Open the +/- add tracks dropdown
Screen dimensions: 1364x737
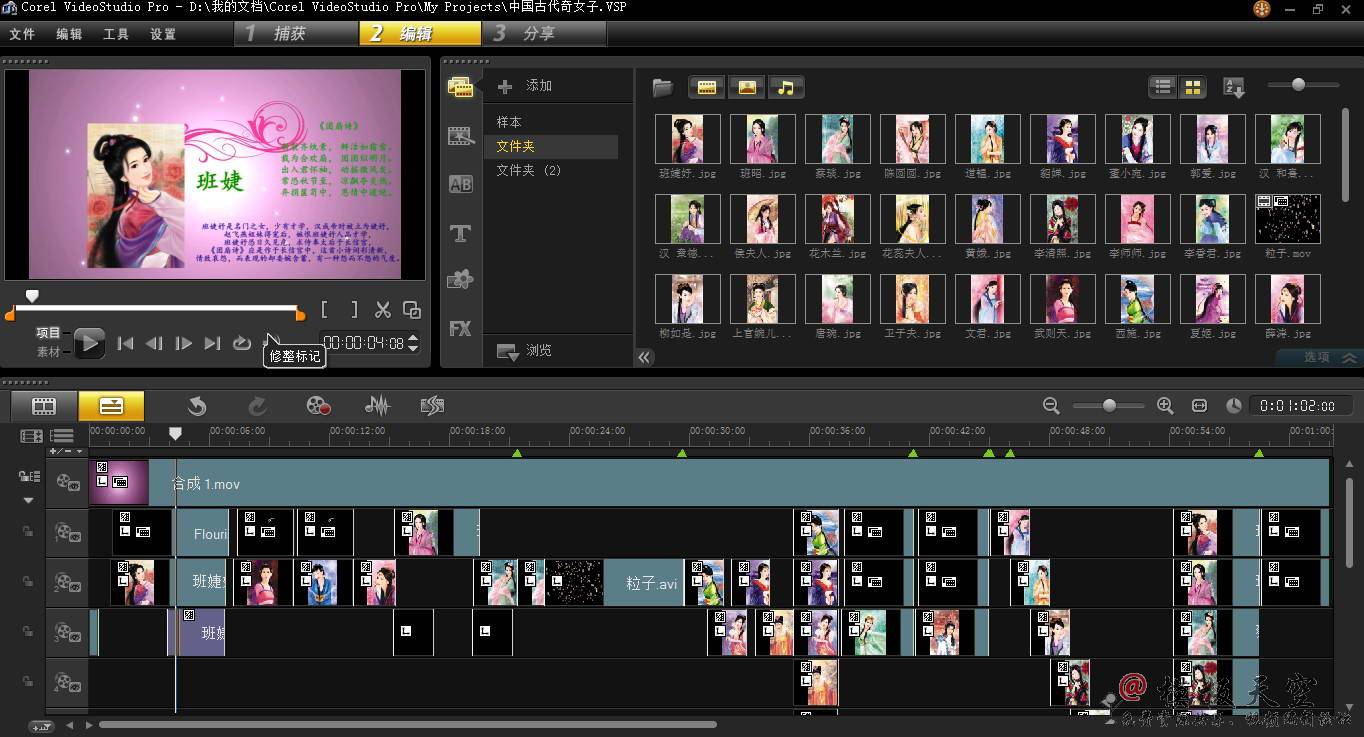67,451
